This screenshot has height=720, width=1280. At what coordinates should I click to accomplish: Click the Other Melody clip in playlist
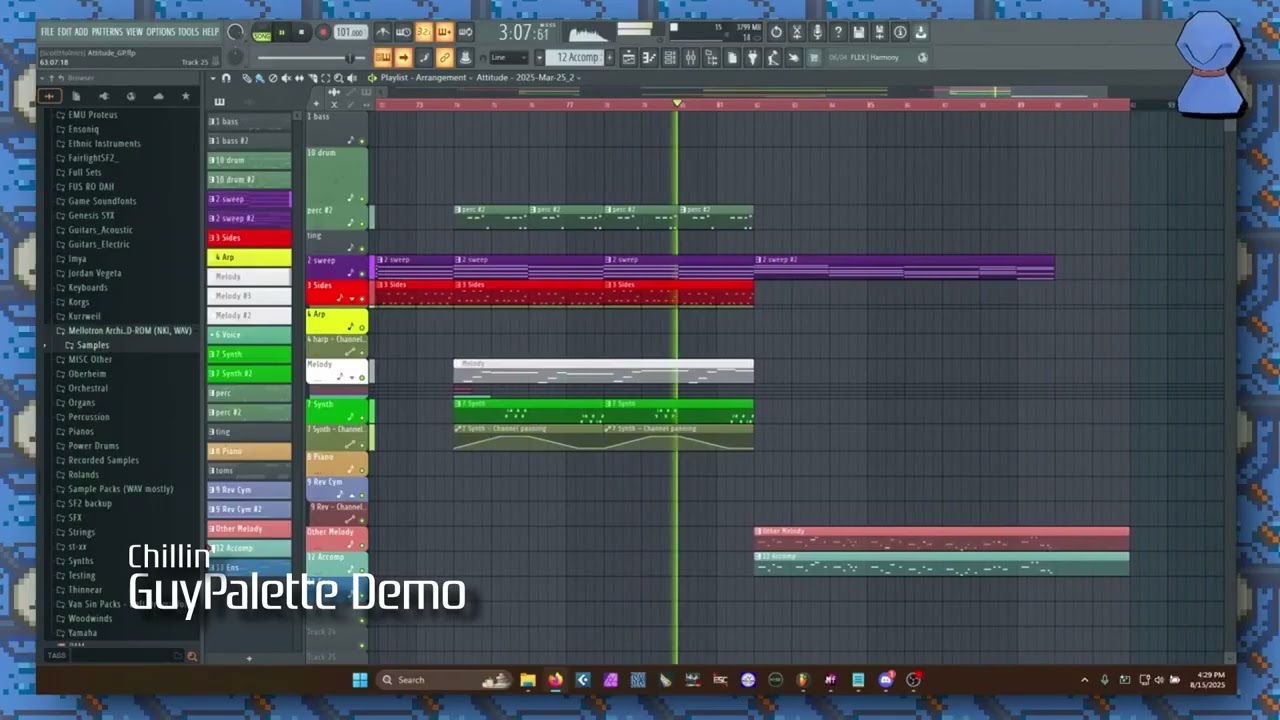point(941,538)
